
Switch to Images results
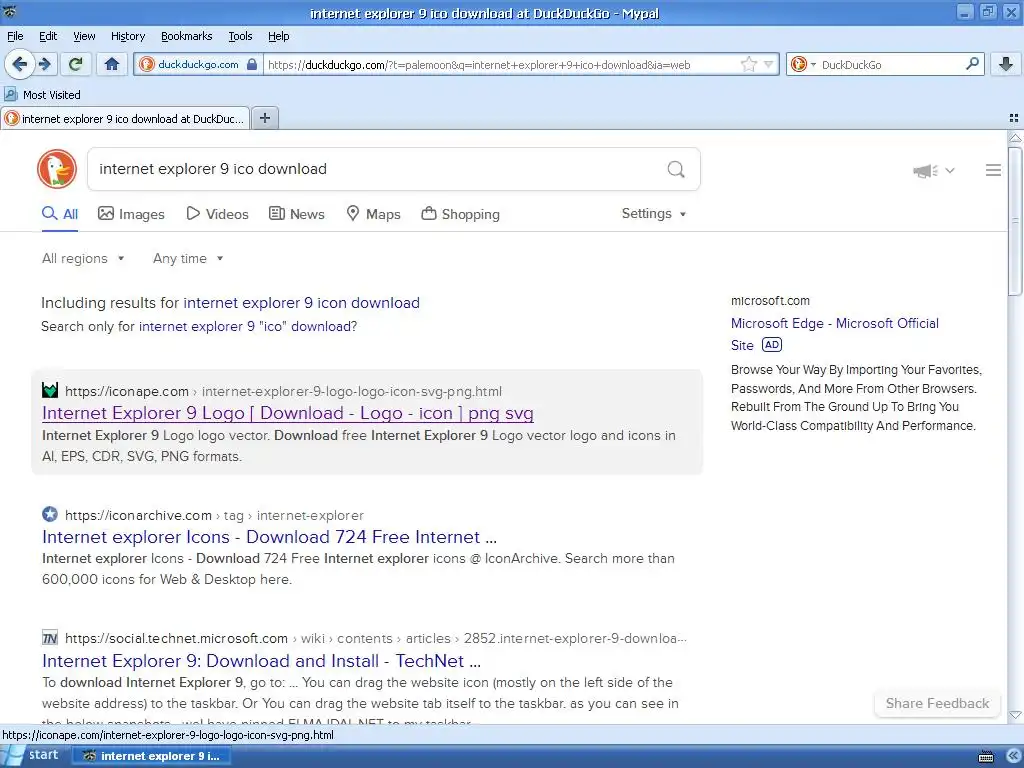[x=131, y=214]
